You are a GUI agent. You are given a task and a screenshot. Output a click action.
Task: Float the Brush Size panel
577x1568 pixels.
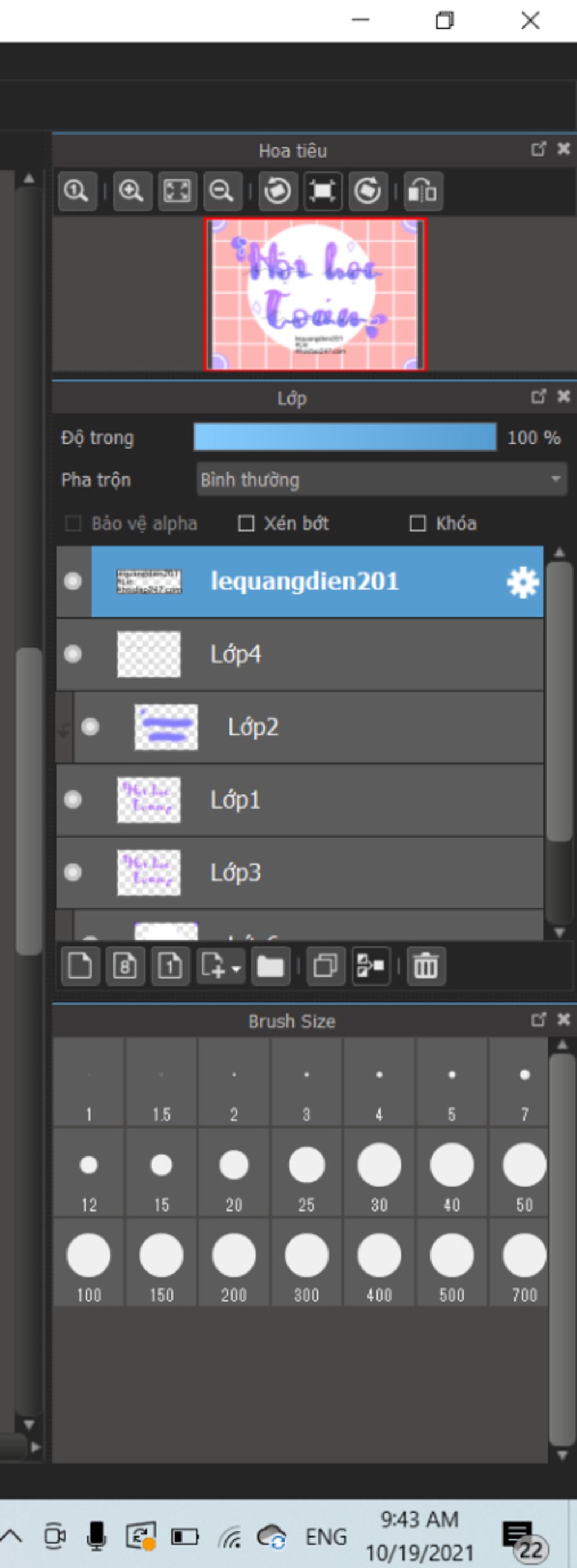(x=538, y=1019)
